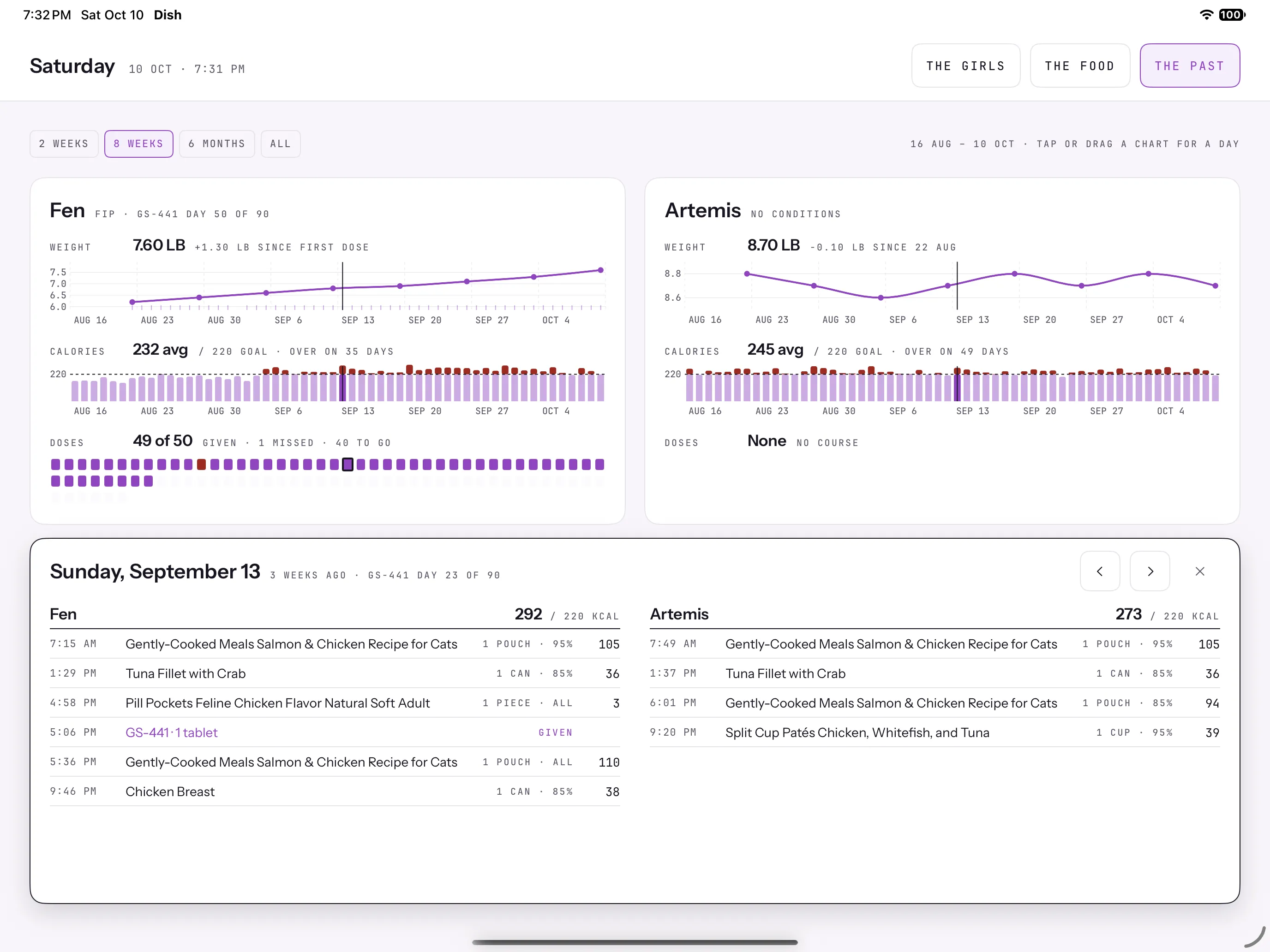Tap Artemis weight chart's last data point
The width and height of the screenshot is (1270, 952).
[1215, 285]
